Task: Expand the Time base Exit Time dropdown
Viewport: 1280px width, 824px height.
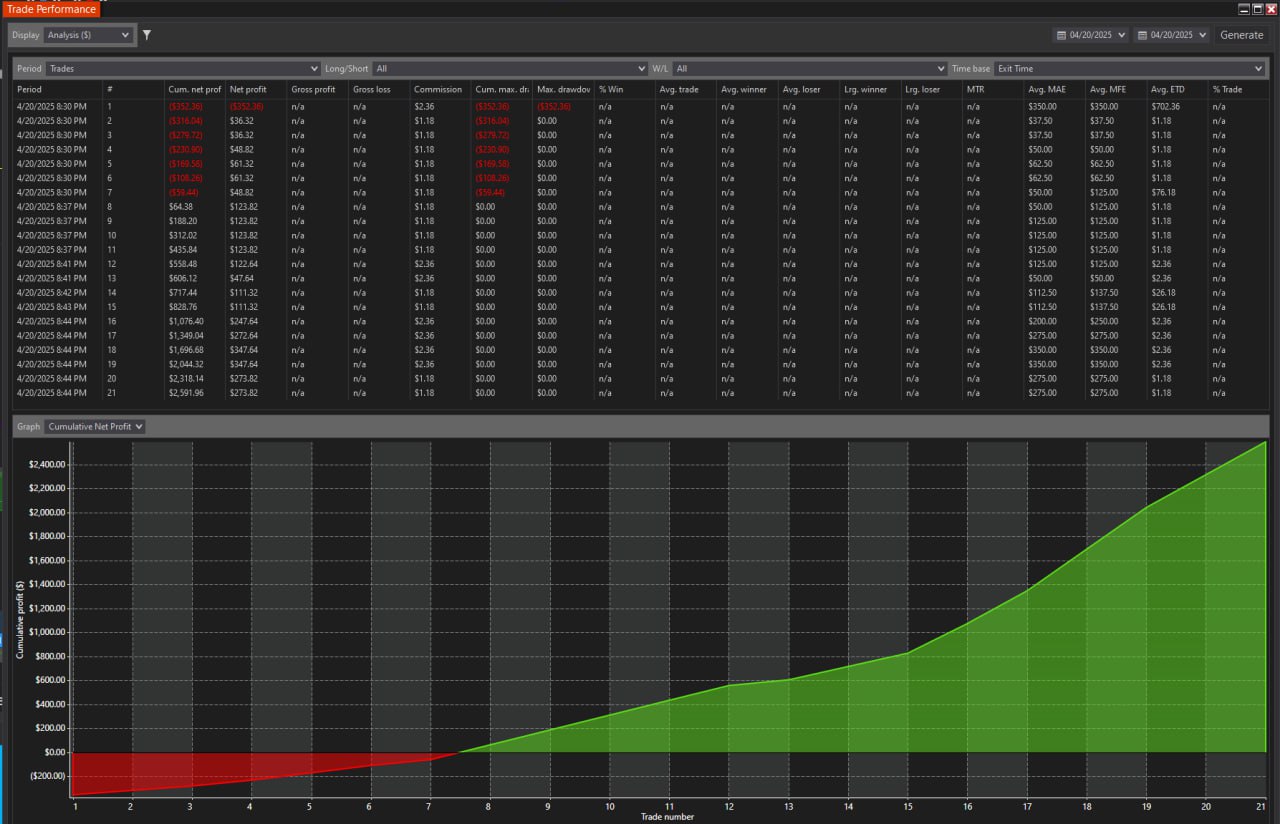Action: click(1130, 69)
